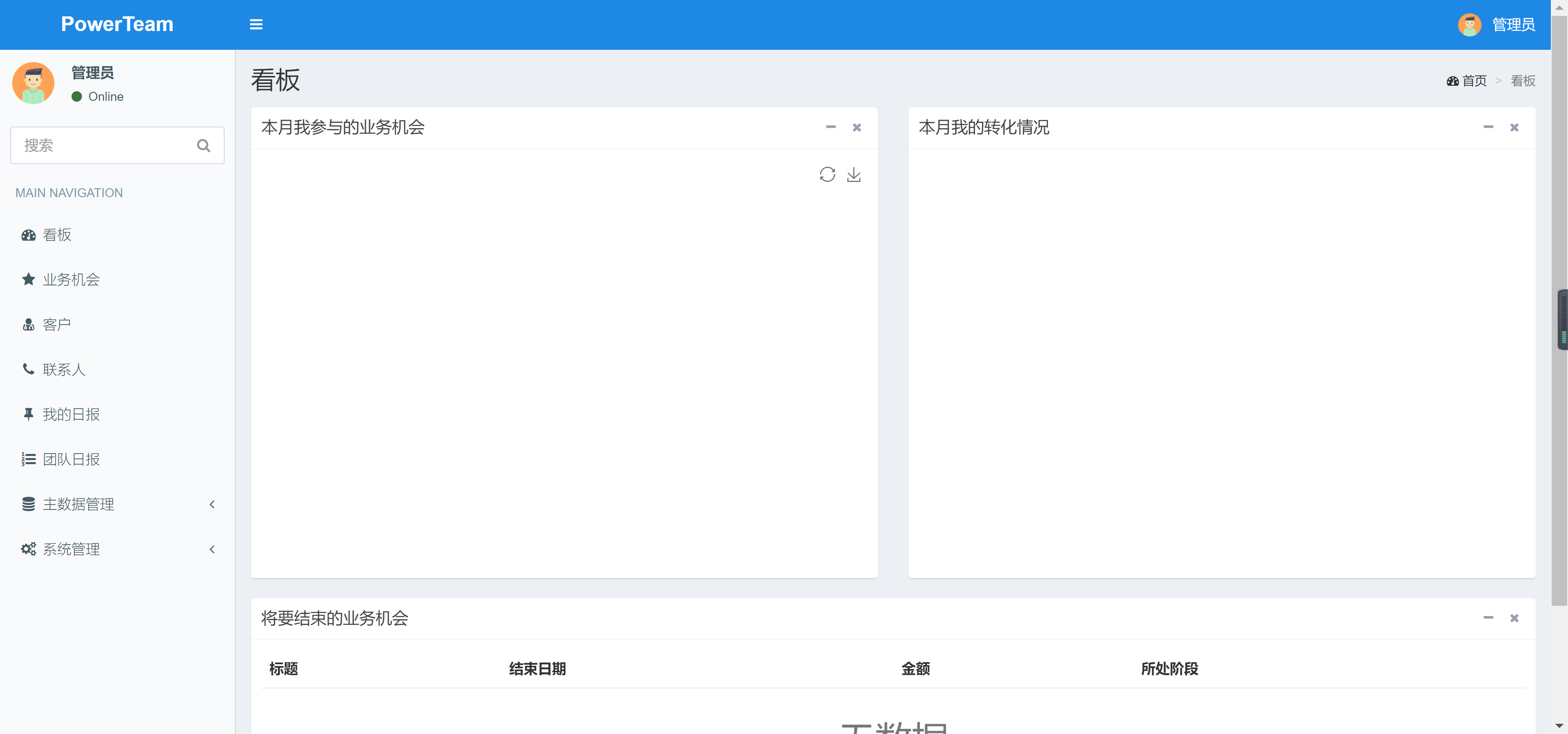
Task: Download the 本月我参与的业务机会 chart
Action: coord(855,175)
